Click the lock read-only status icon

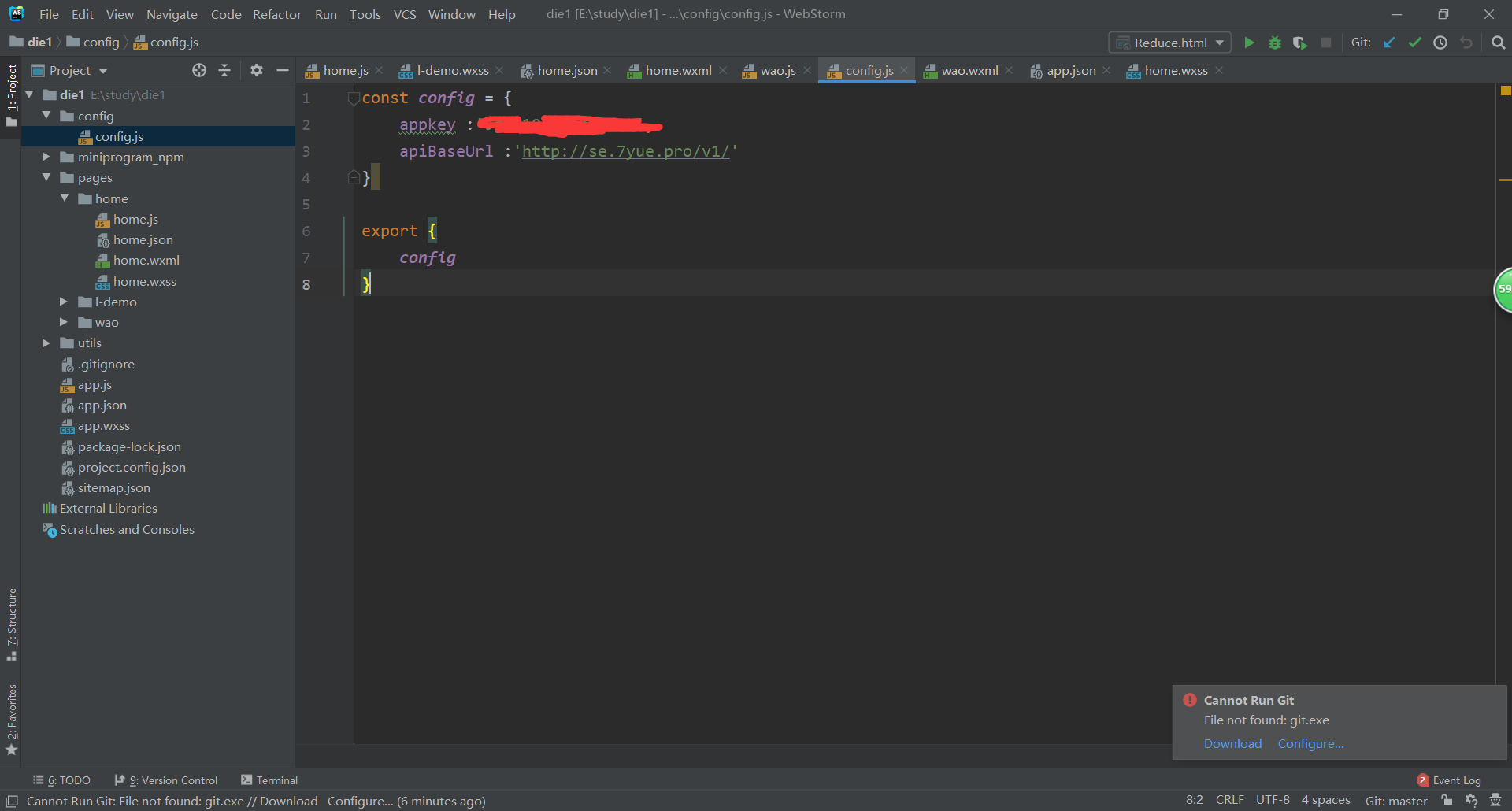1447,801
